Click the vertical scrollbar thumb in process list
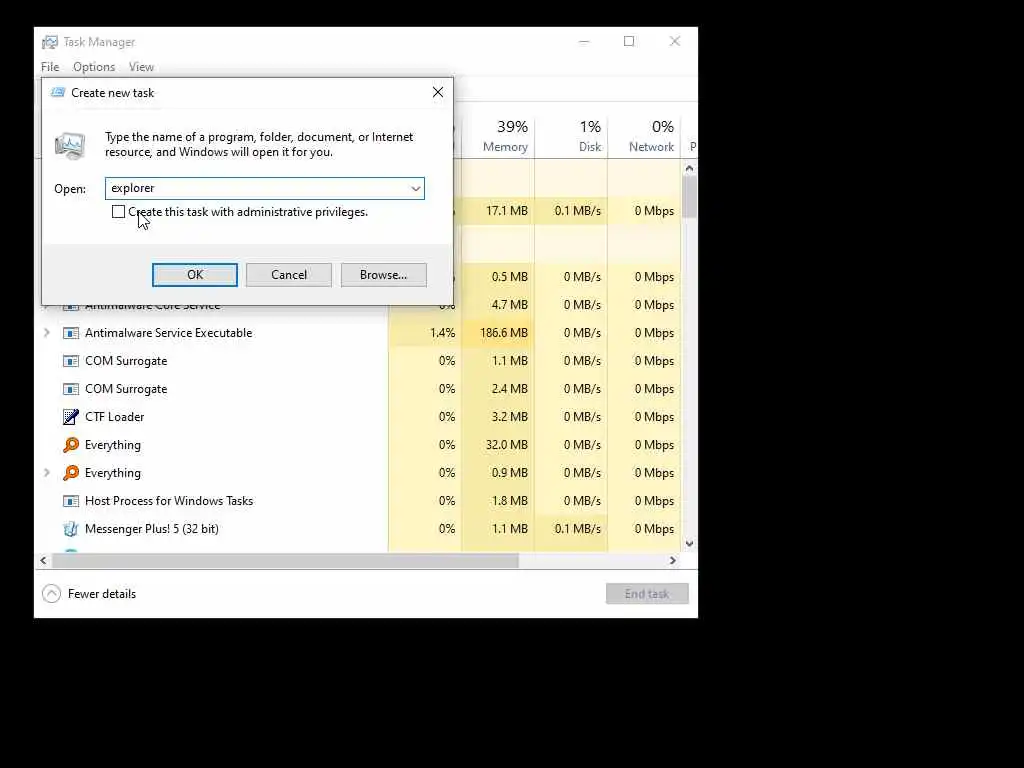 (689, 197)
